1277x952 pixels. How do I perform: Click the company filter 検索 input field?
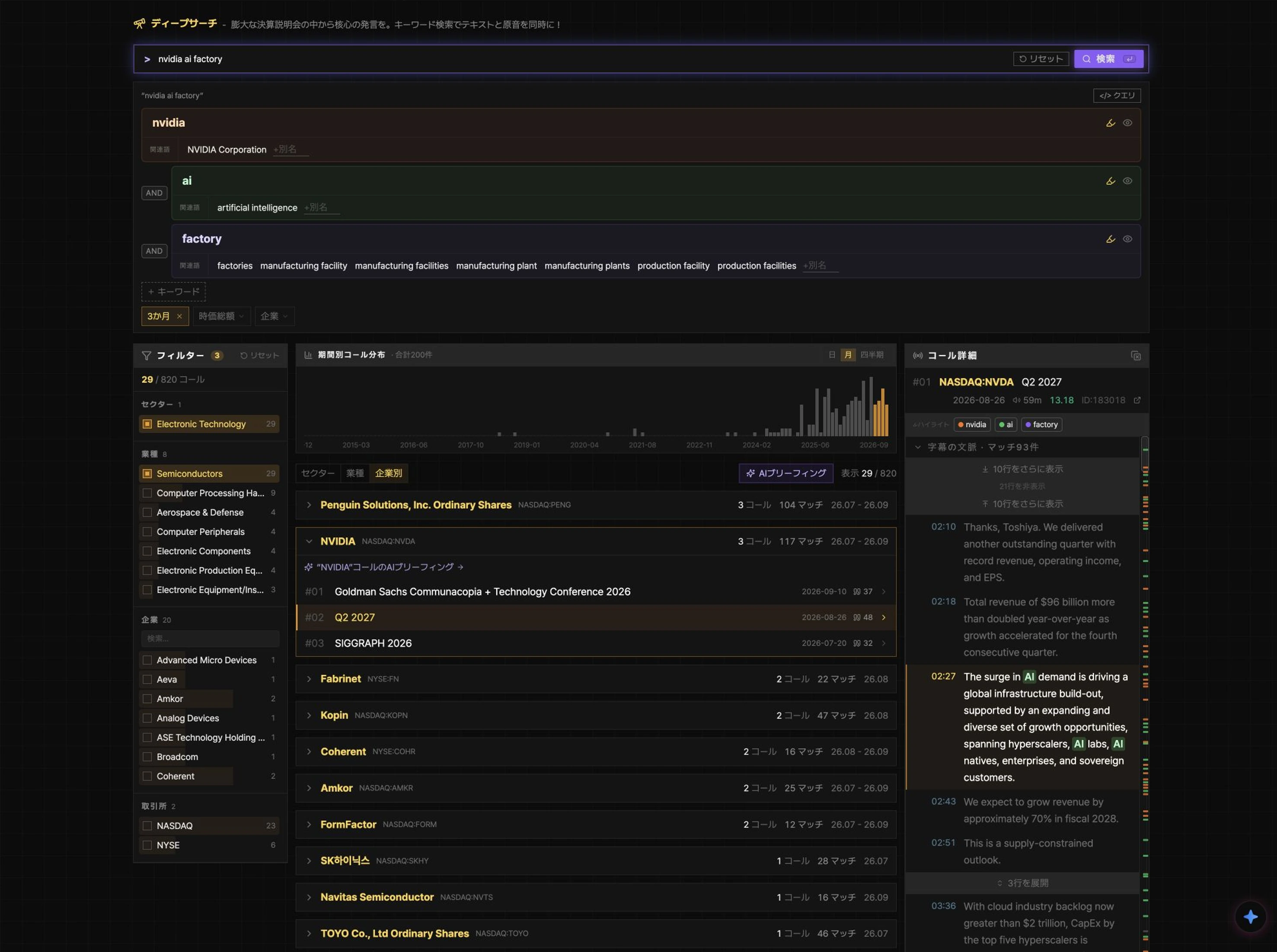click(x=210, y=639)
